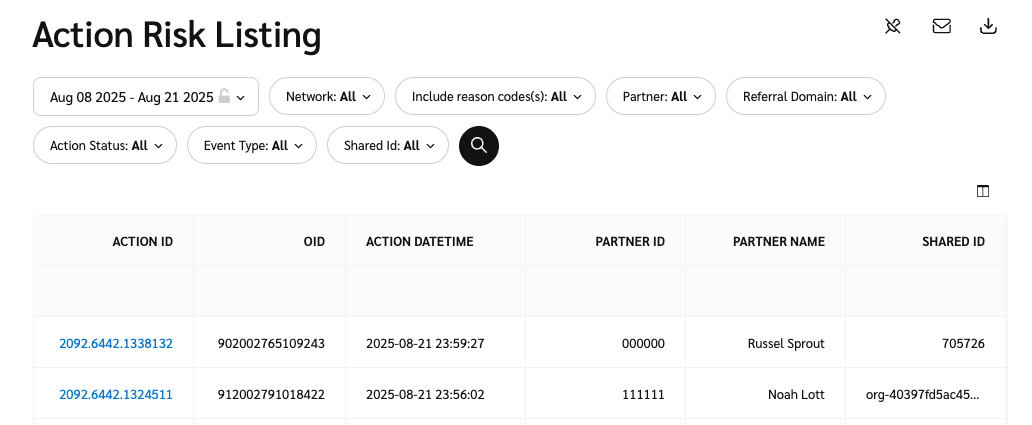Sort by Action ID column header
The width and height of the screenshot is (1032, 425).
point(142,241)
